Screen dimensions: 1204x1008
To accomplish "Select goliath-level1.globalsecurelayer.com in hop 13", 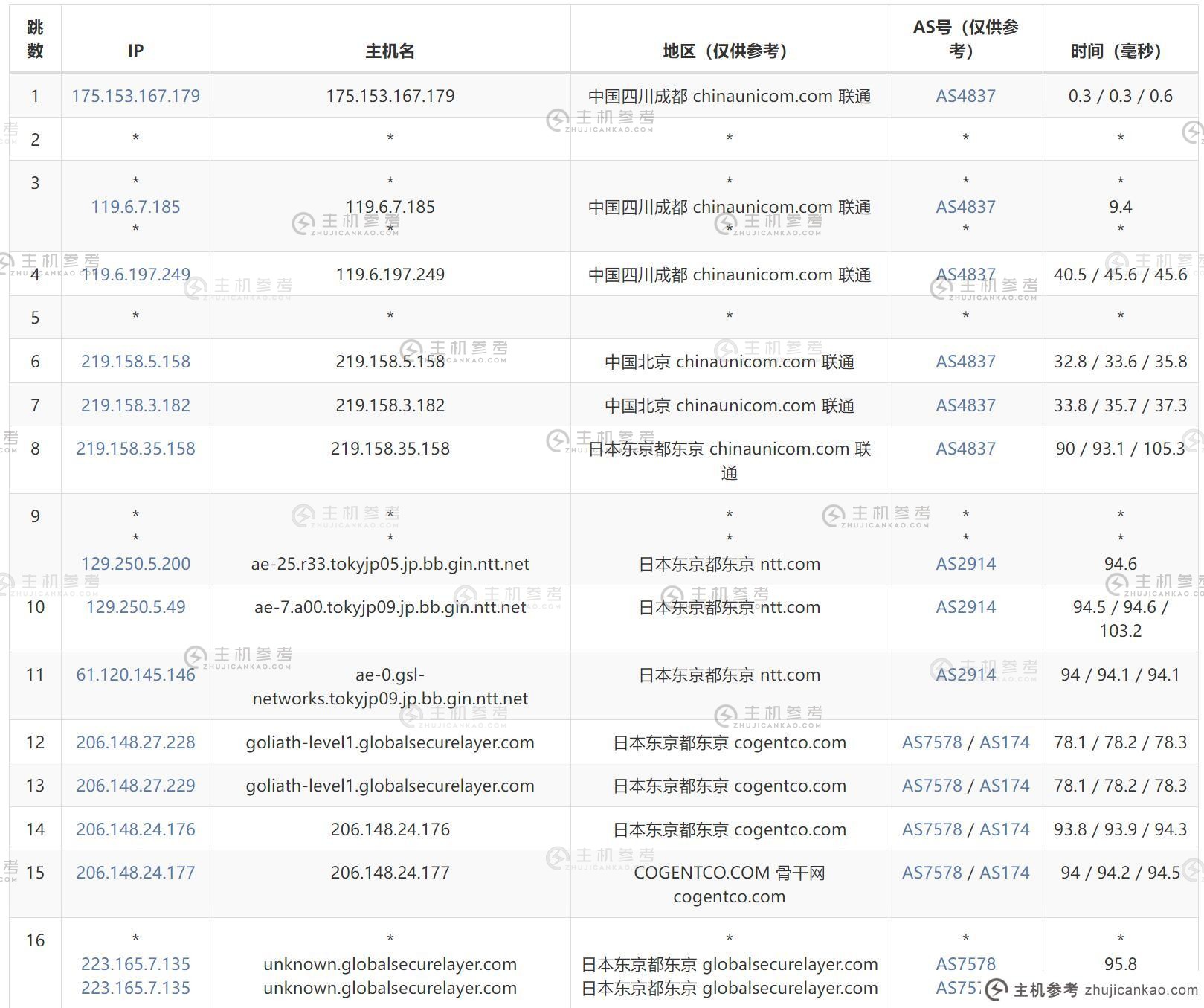I will (390, 786).
